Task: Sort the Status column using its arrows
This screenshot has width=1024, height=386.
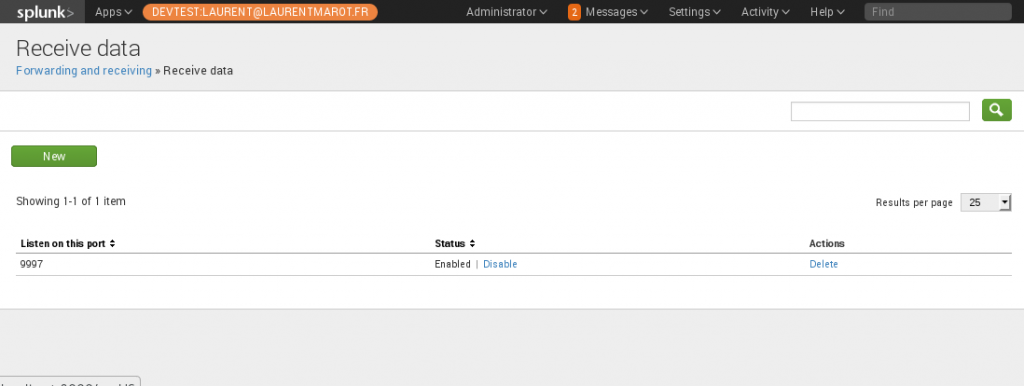Action: click(x=472, y=244)
